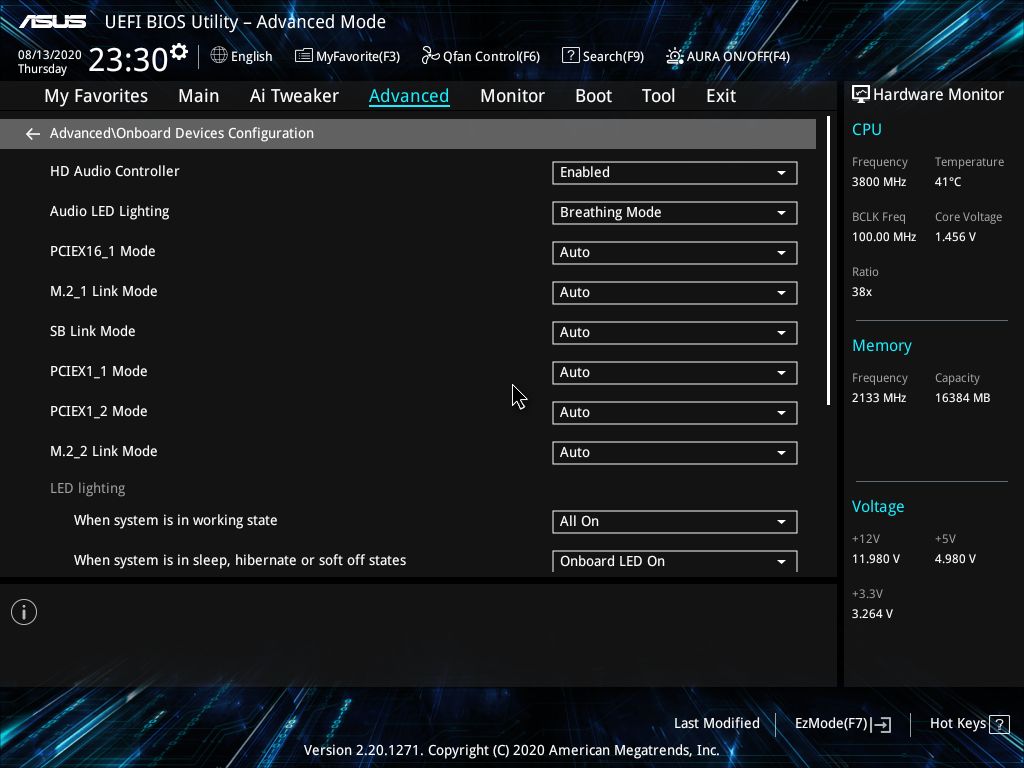Expand the PCIEX16_1 Mode dropdown
This screenshot has height=768, width=1024.
(675, 253)
